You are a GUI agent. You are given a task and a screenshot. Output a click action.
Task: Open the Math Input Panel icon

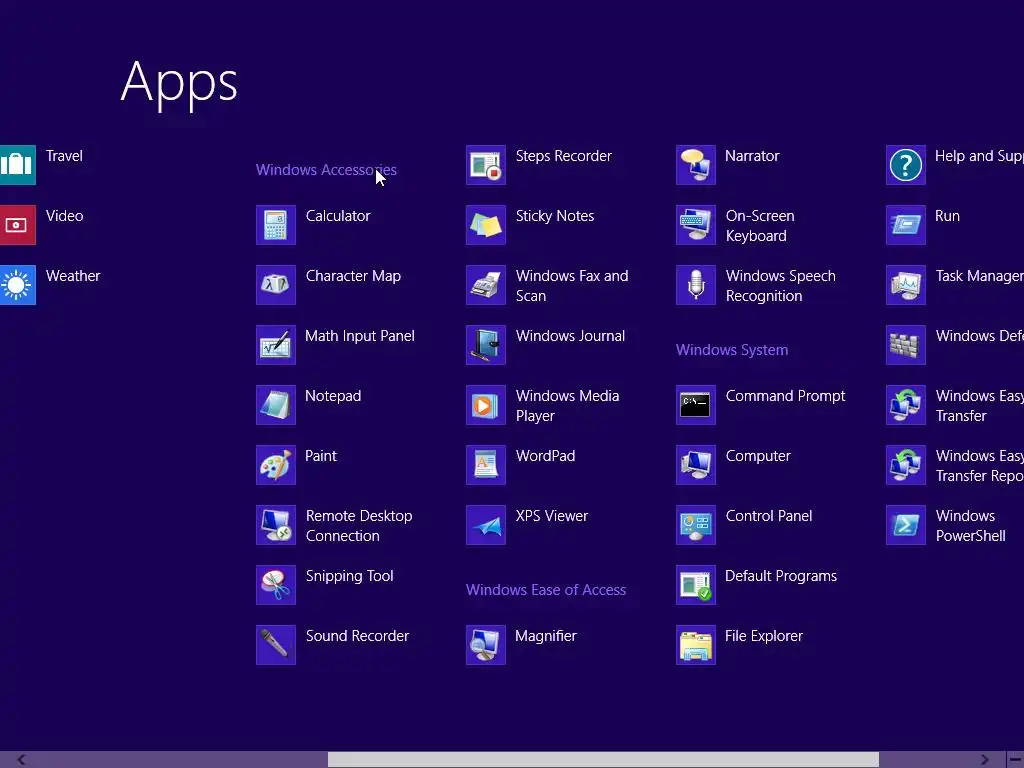tap(276, 345)
